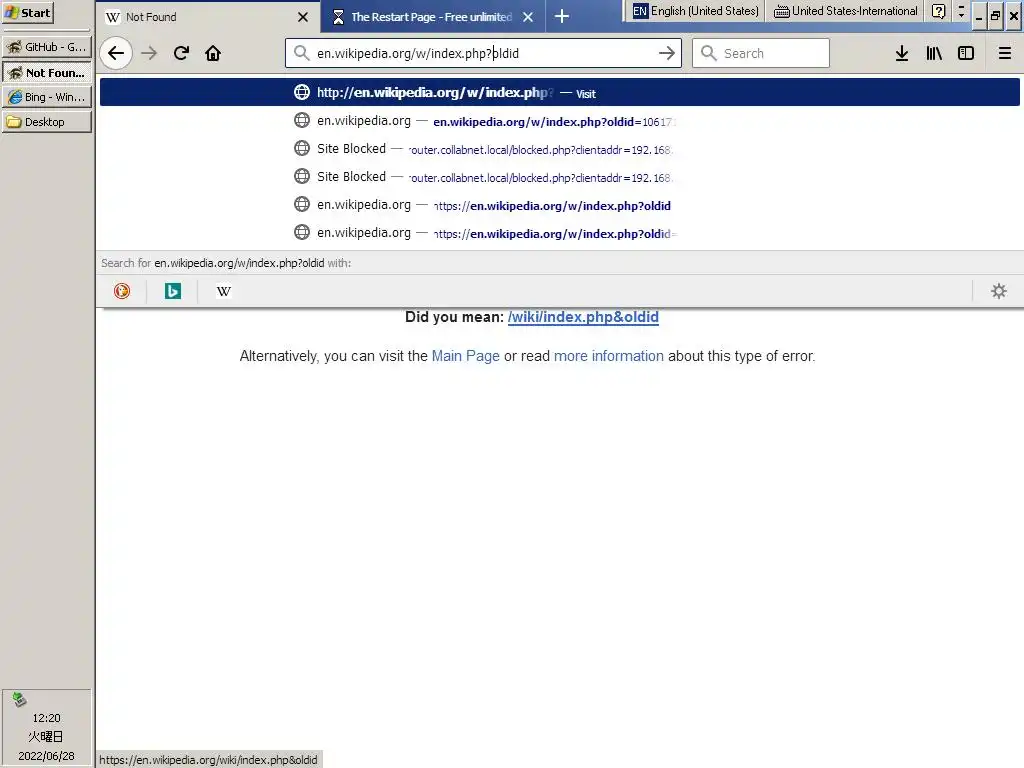Select the highlighted Visit suggestion row

pos(560,93)
